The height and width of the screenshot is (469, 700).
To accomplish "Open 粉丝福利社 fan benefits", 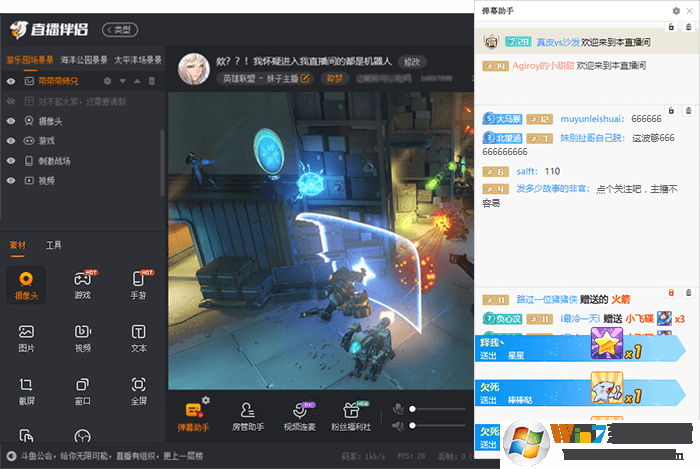I will point(351,417).
